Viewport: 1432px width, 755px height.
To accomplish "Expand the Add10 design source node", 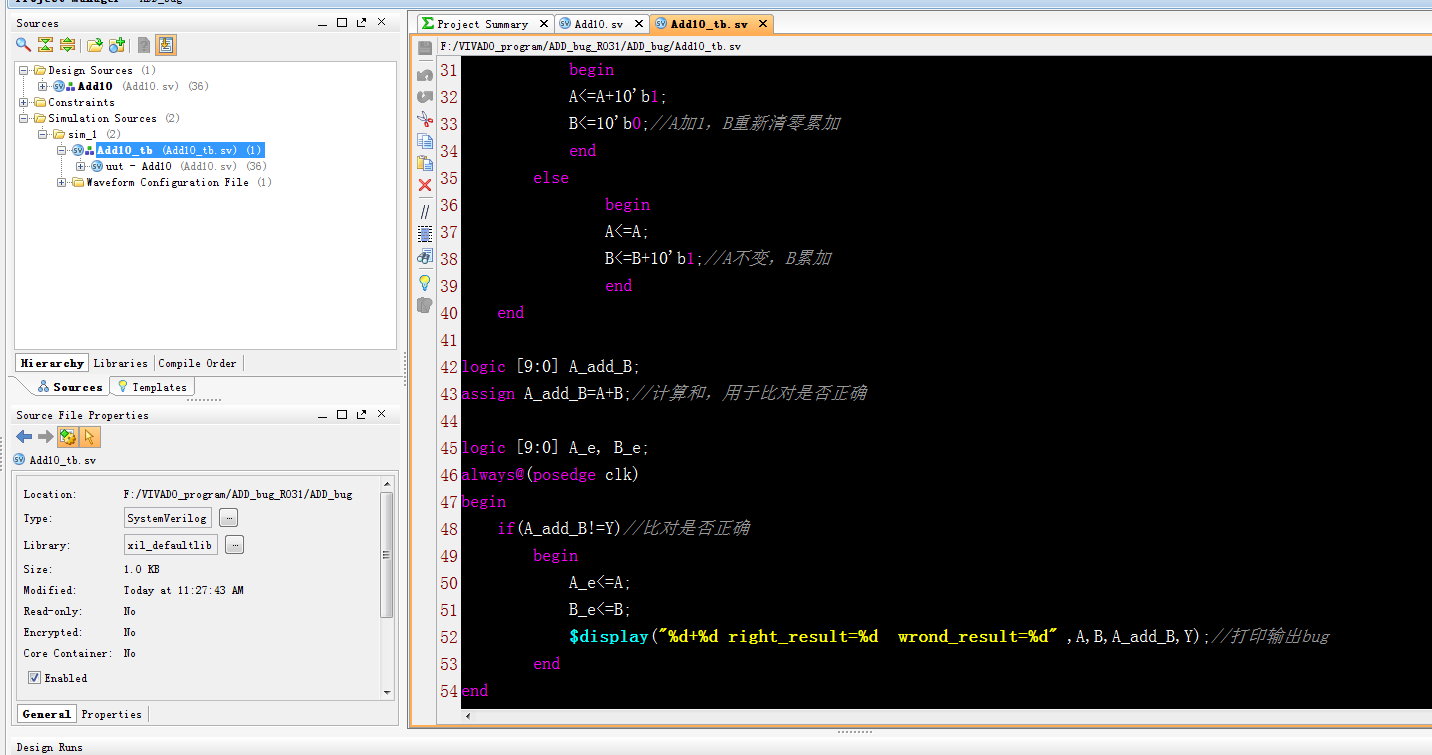I will point(43,86).
